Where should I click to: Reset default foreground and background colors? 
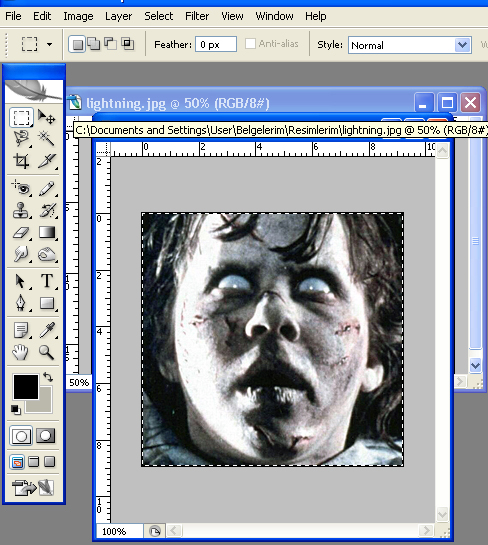point(15,410)
